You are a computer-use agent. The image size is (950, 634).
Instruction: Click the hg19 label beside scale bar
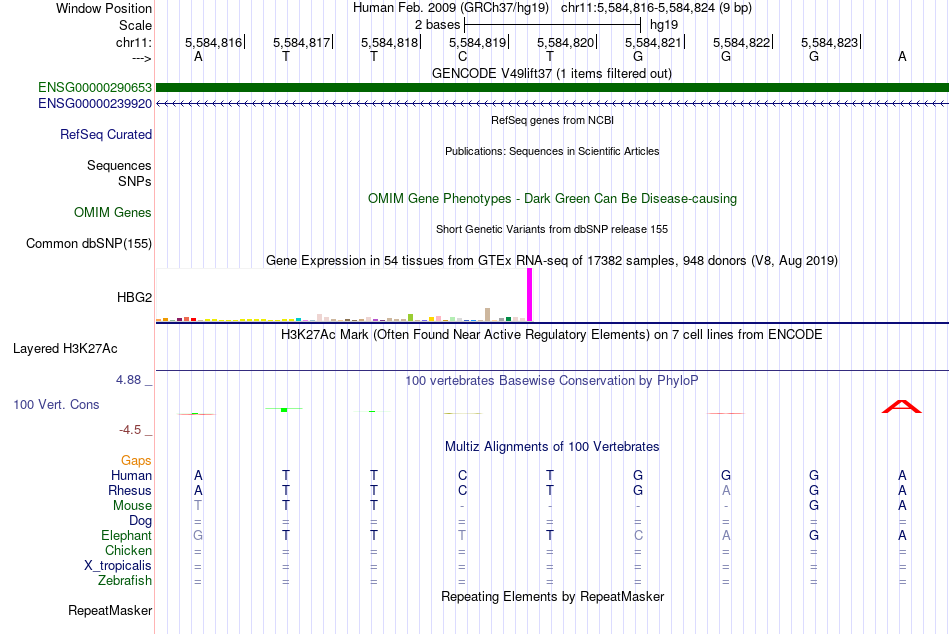664,25
